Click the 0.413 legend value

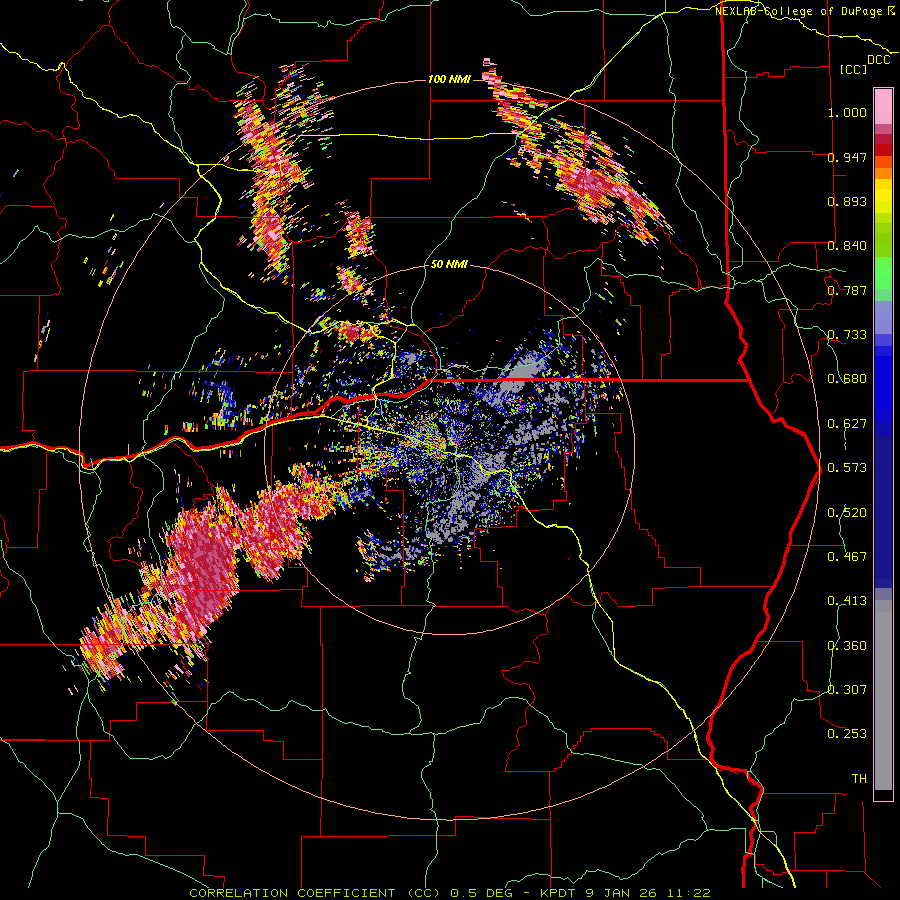point(847,601)
